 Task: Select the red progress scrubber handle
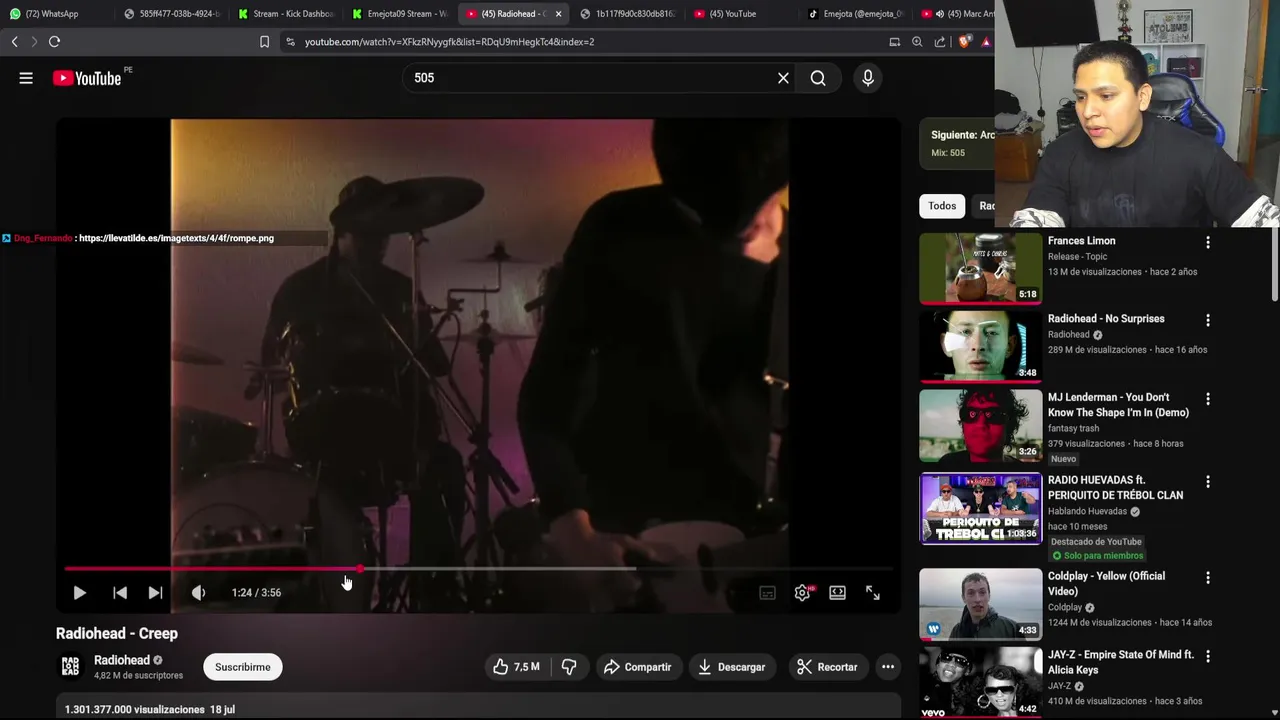click(x=360, y=569)
